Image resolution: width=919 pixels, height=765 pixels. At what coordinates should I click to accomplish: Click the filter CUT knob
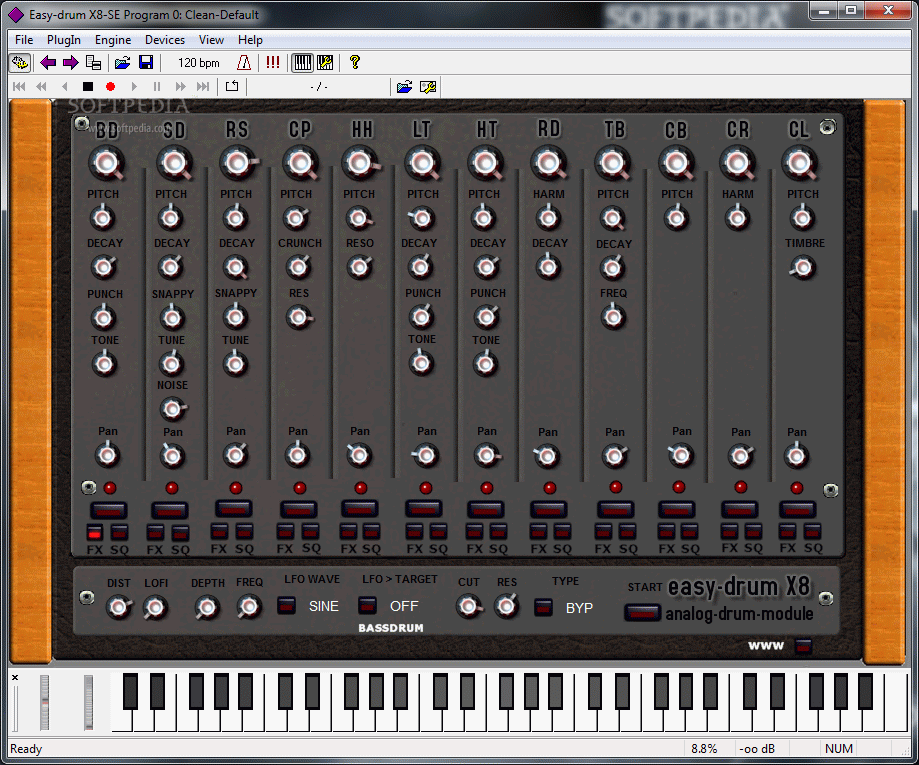click(x=468, y=606)
